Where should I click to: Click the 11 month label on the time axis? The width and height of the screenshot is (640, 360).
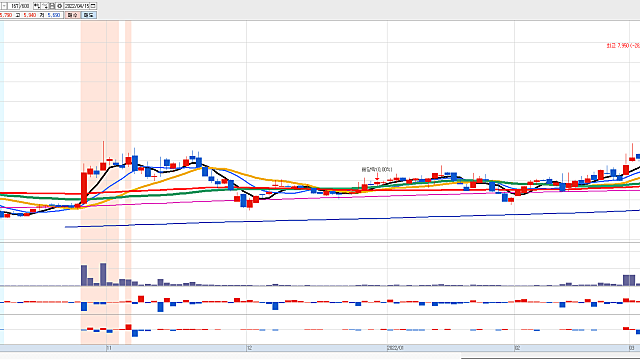(x=109, y=348)
